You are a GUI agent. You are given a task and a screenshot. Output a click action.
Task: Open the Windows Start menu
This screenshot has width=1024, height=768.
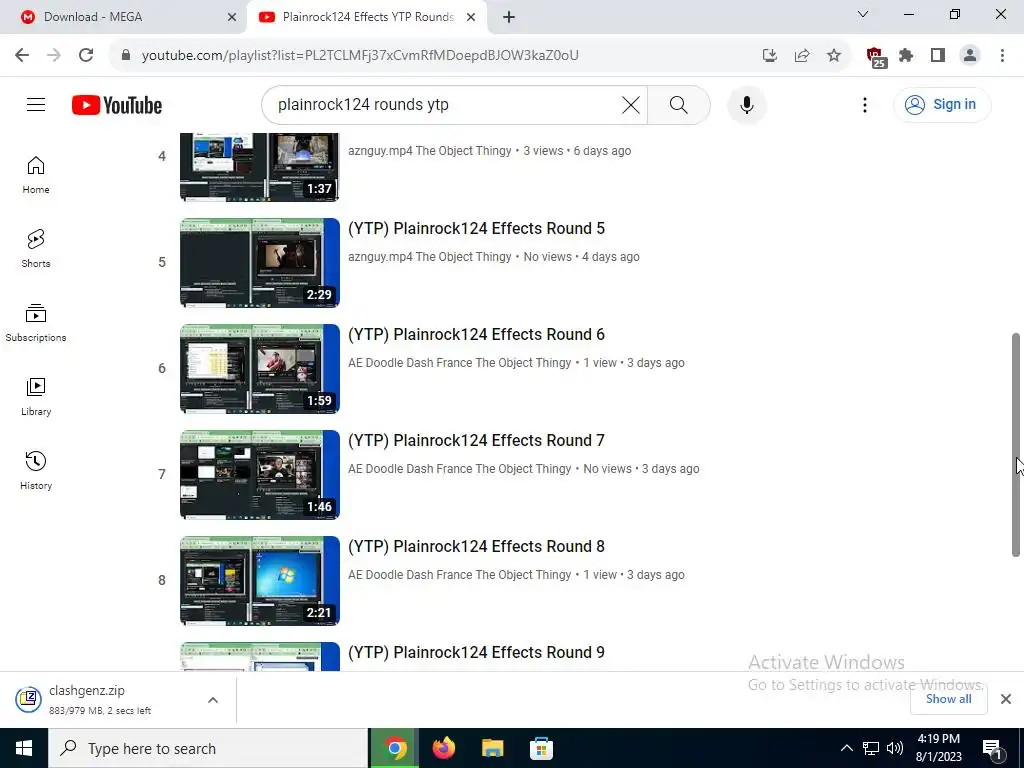pos(24,748)
